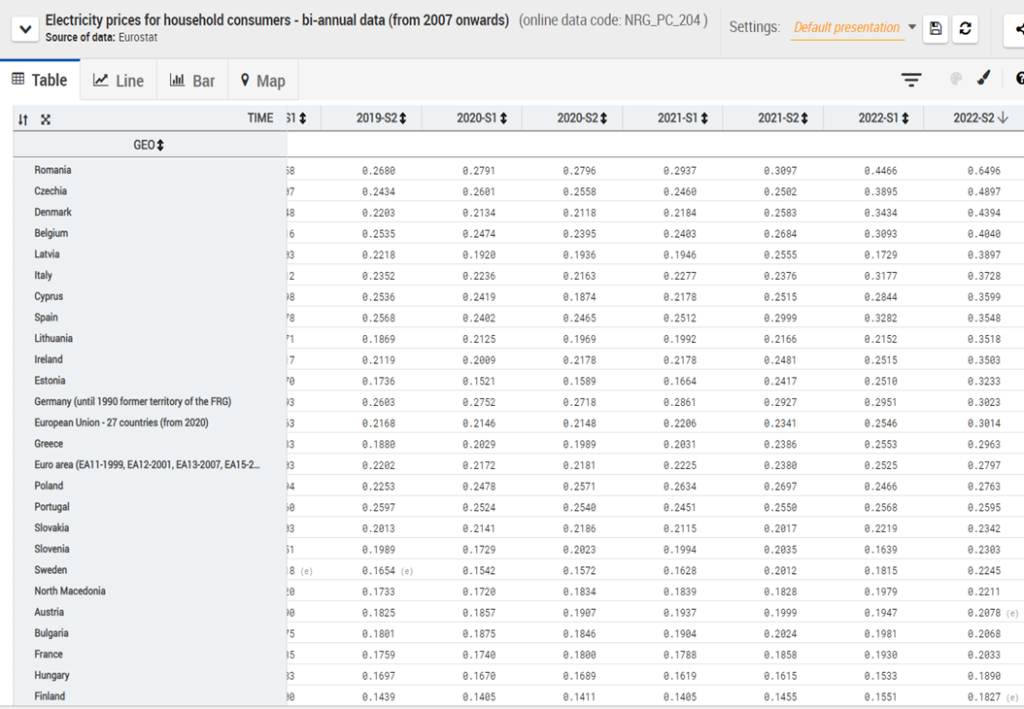Screen dimensions: 1024x709
Task: Click the share icon at top right
Action: [1017, 29]
